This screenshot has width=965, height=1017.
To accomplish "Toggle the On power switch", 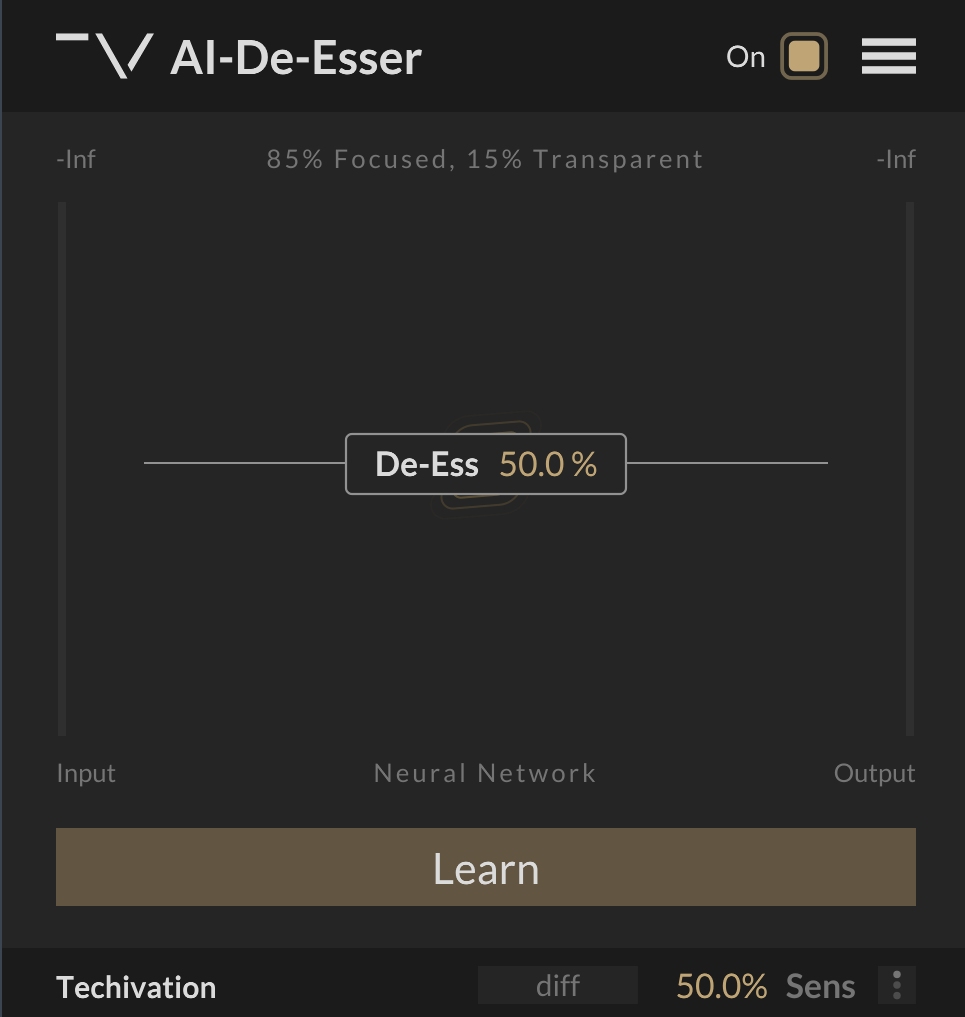I will point(804,57).
